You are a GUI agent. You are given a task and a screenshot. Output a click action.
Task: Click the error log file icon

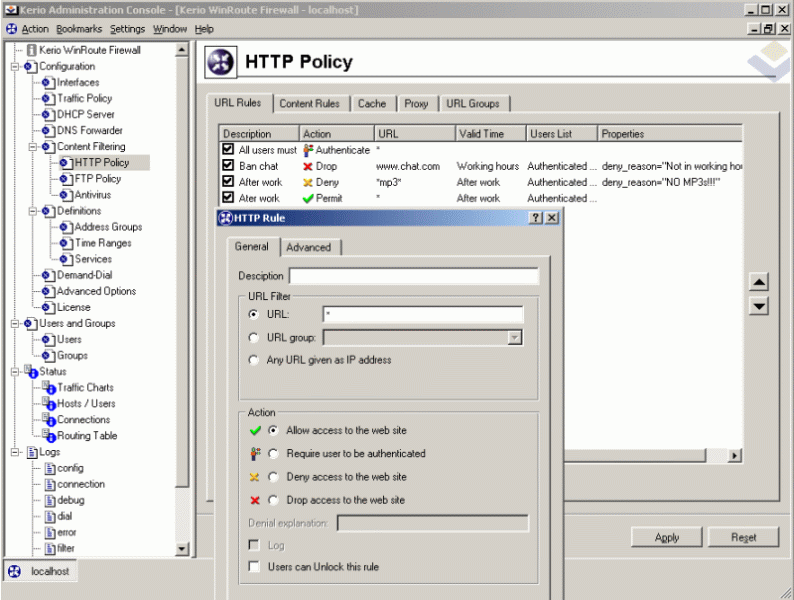click(50, 533)
